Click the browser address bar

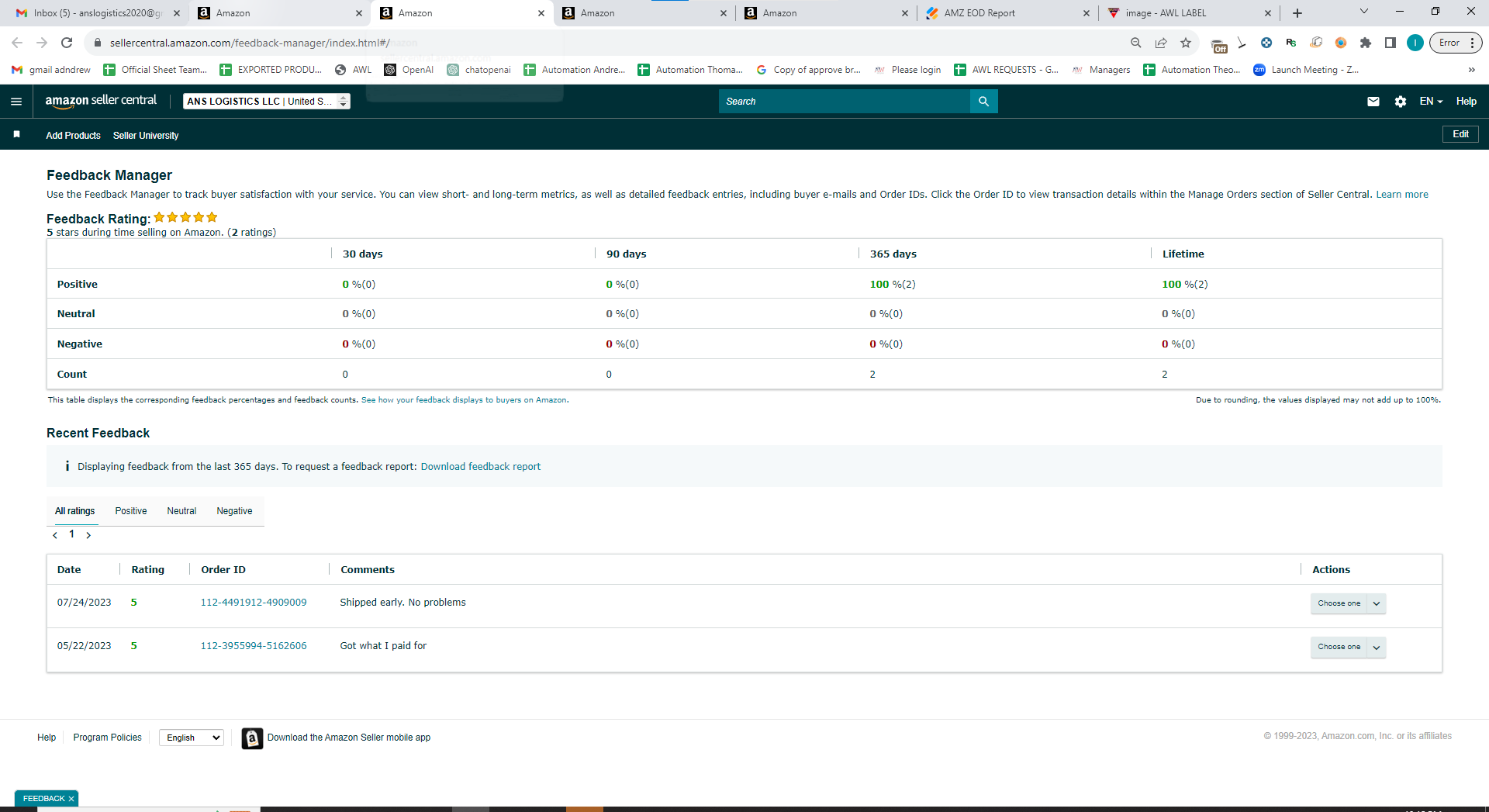605,43
